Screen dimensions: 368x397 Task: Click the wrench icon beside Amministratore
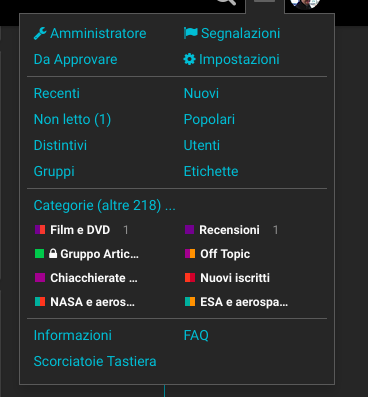40,34
